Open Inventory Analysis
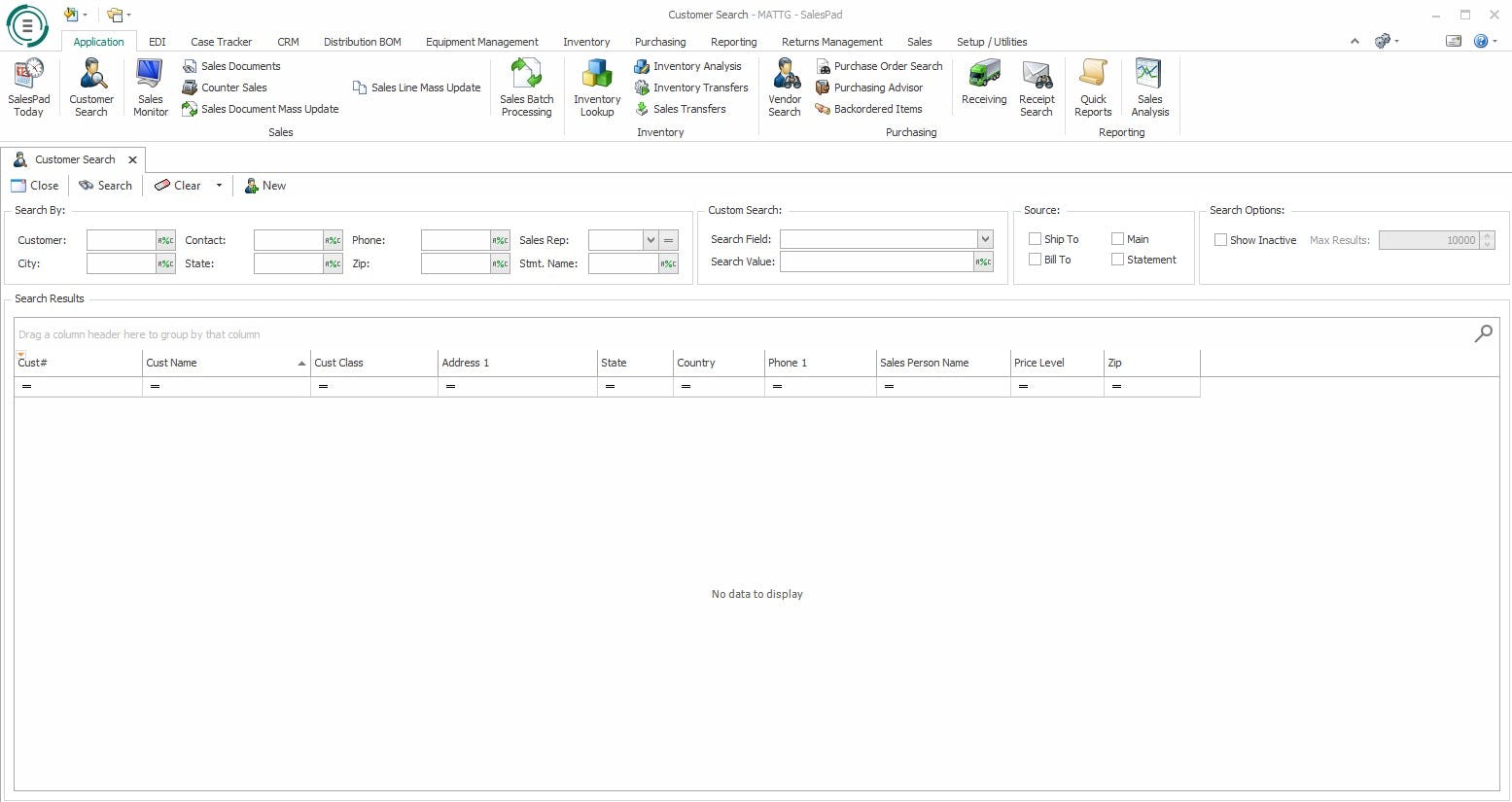 point(687,66)
